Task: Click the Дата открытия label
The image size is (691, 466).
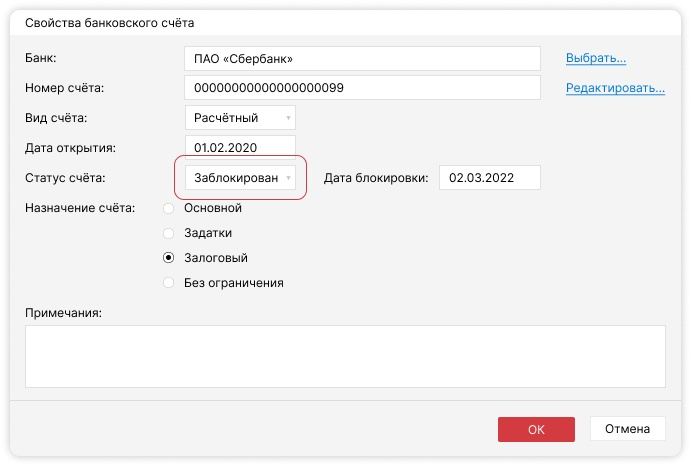Action: click(x=70, y=148)
